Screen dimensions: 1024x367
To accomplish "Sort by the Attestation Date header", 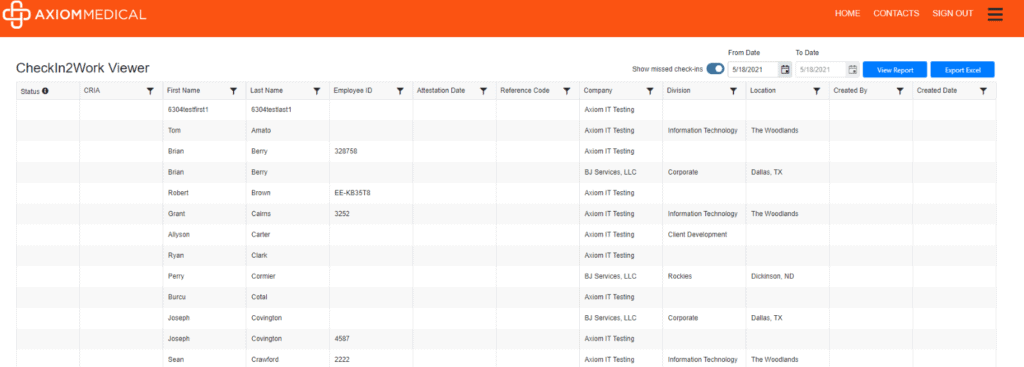I will click(x=441, y=91).
